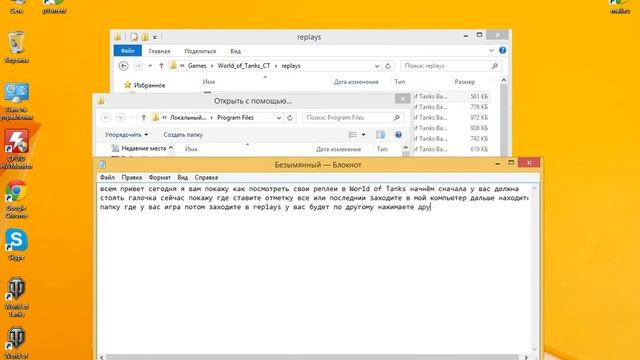Select the replay file sized 561 КБ
This screenshot has height=360, width=640.
[451, 96]
